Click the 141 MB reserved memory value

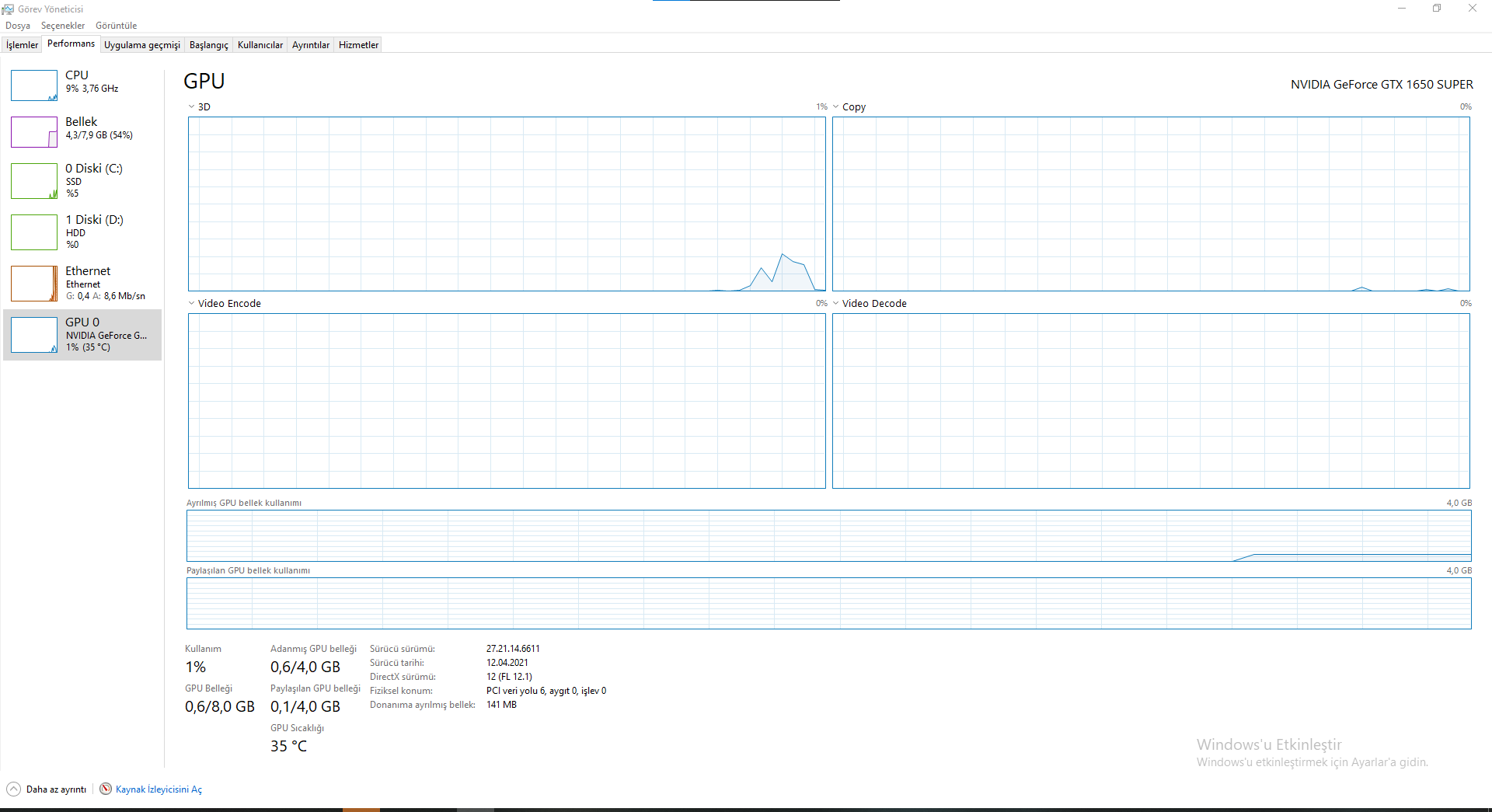click(x=501, y=705)
